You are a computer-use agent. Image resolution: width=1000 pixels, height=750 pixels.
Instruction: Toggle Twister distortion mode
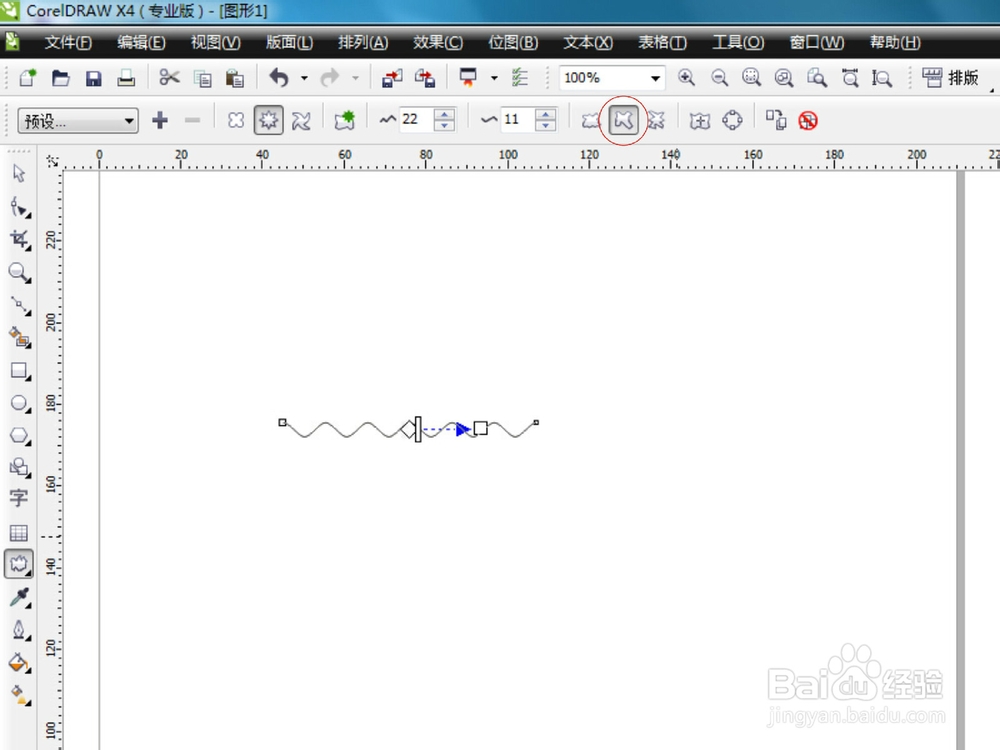click(x=301, y=120)
